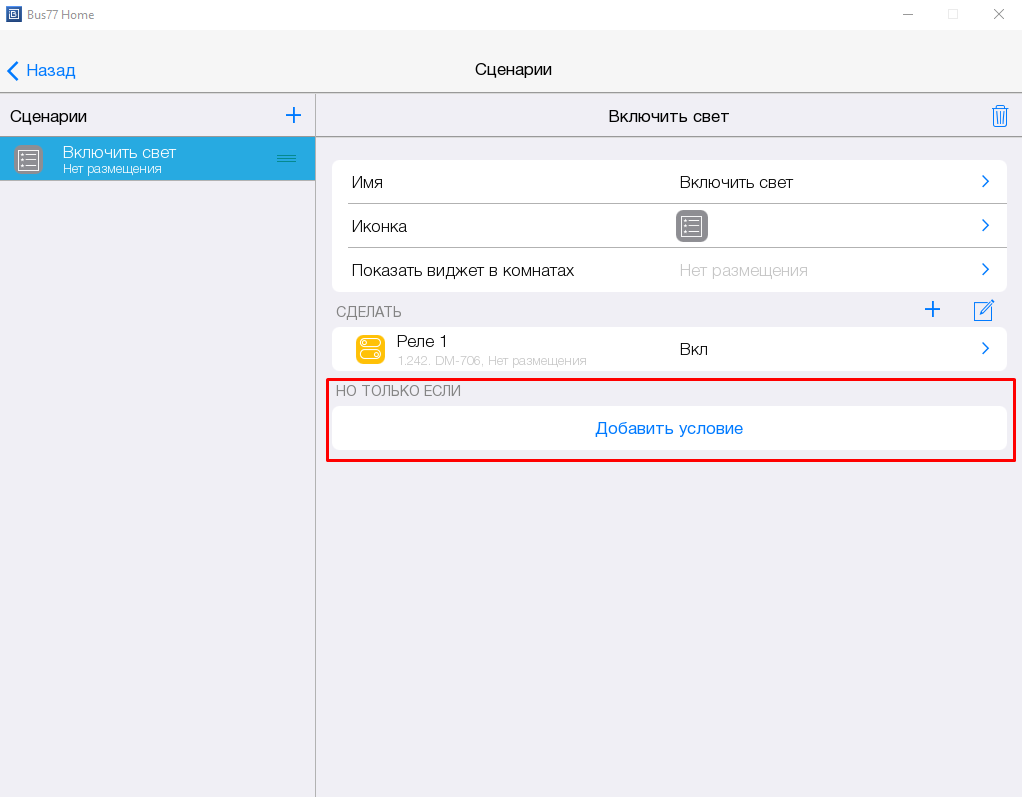Open the Имя row chevron

click(x=984, y=182)
